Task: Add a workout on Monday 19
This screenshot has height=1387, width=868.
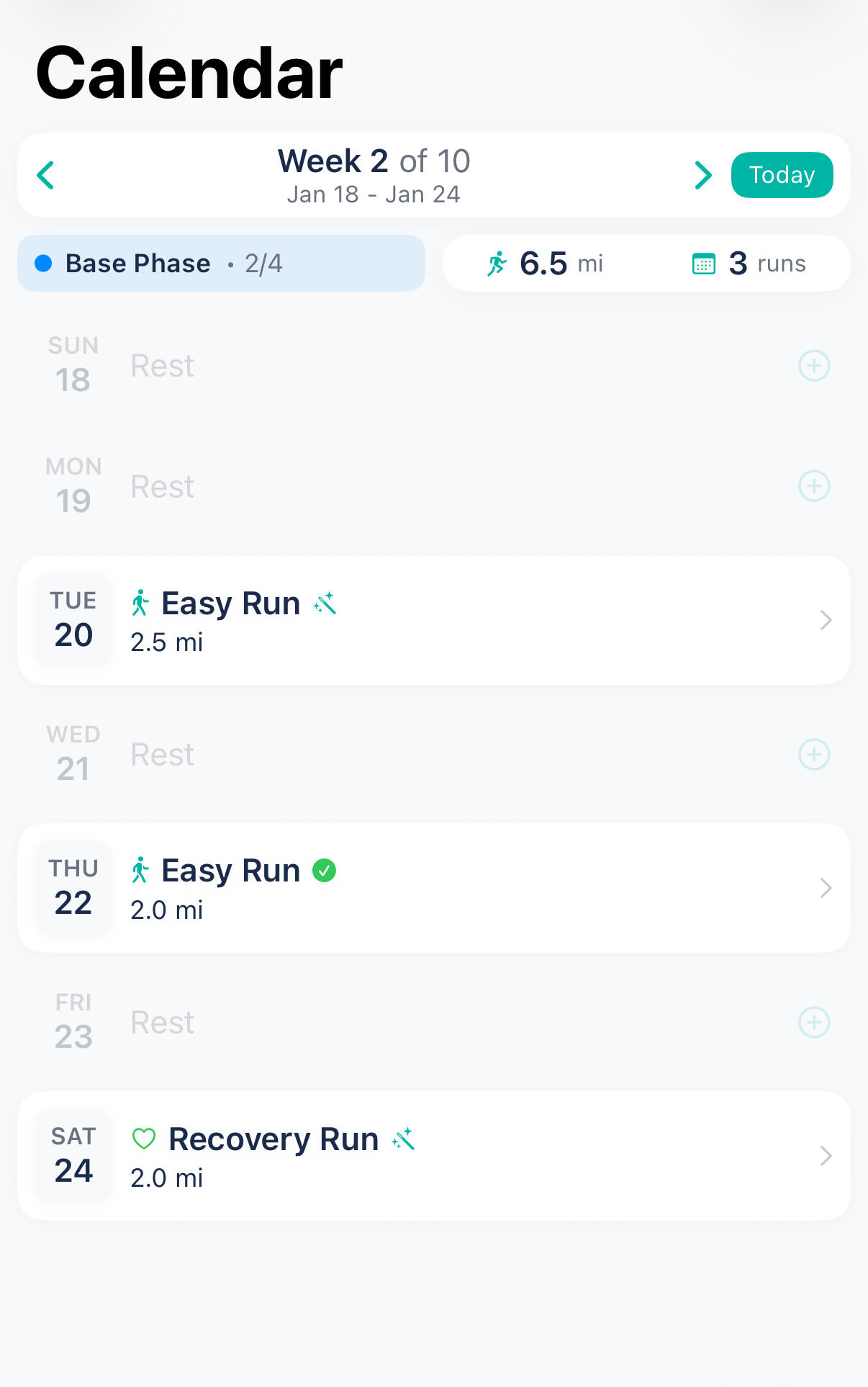Action: (x=814, y=486)
